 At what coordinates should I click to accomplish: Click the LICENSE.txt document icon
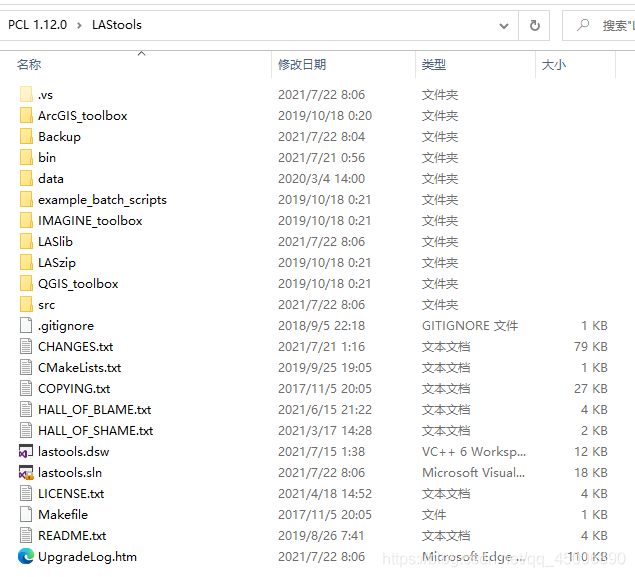[x=26, y=494]
